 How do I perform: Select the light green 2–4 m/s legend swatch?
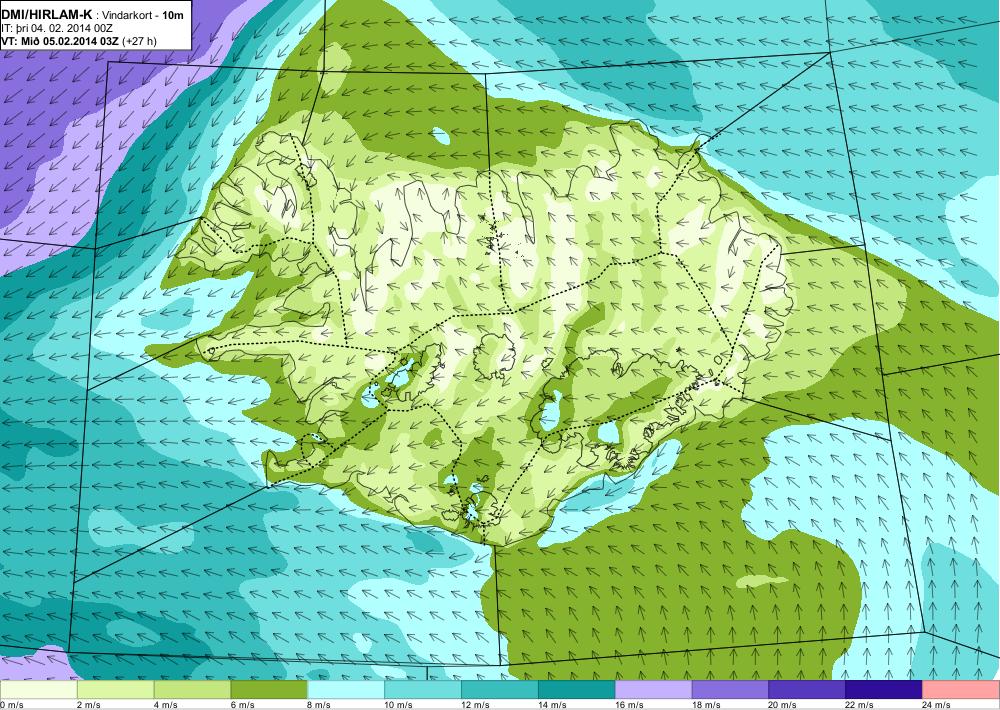point(115,690)
